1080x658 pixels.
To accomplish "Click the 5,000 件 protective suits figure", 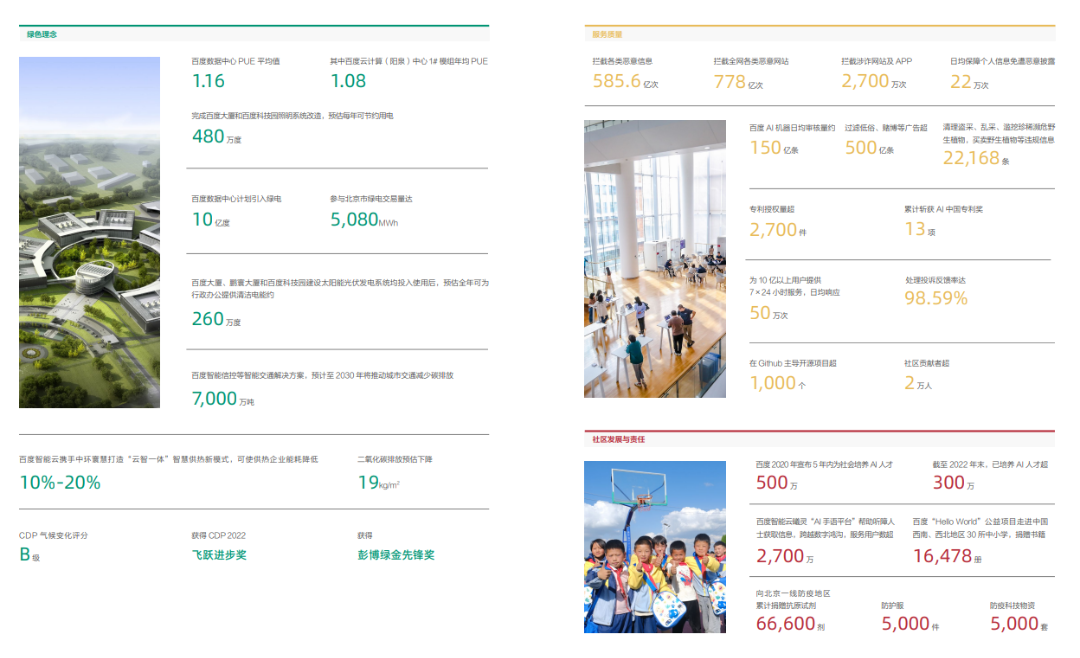I will point(910,624).
